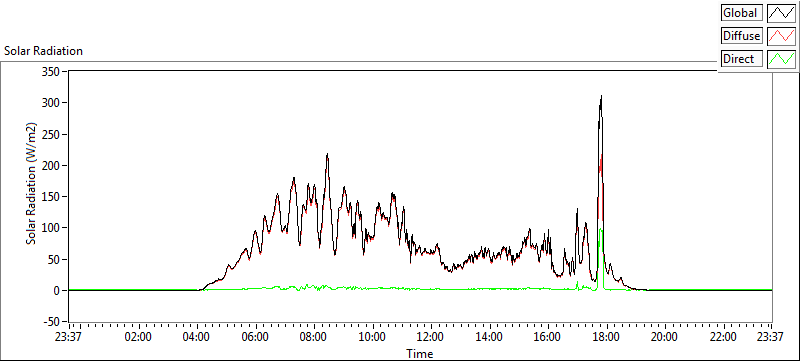
Task: Click the 14:00 time label
Action: (x=490, y=337)
